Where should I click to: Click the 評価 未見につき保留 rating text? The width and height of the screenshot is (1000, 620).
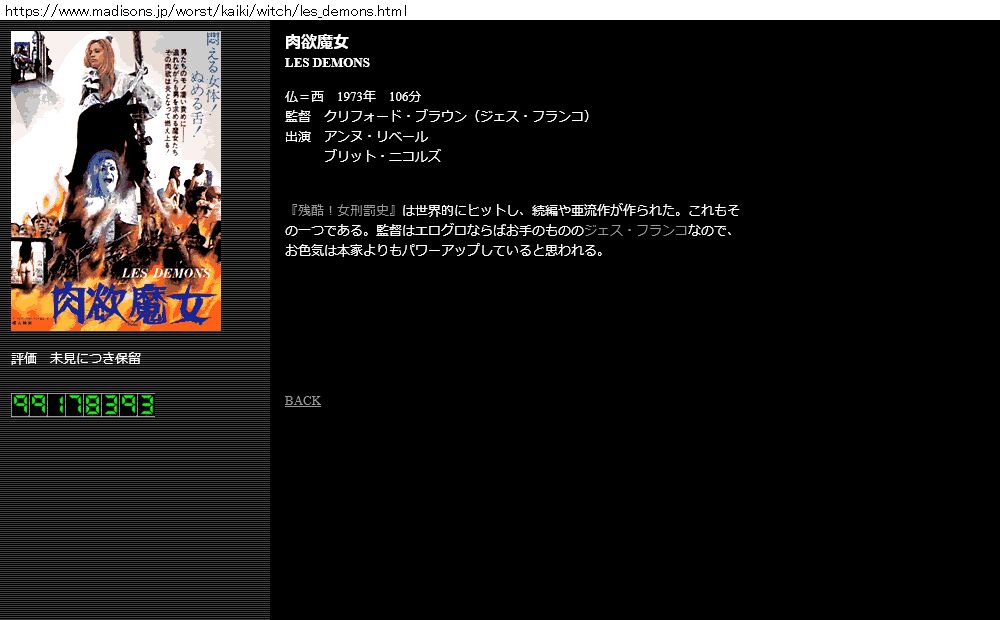[76, 359]
